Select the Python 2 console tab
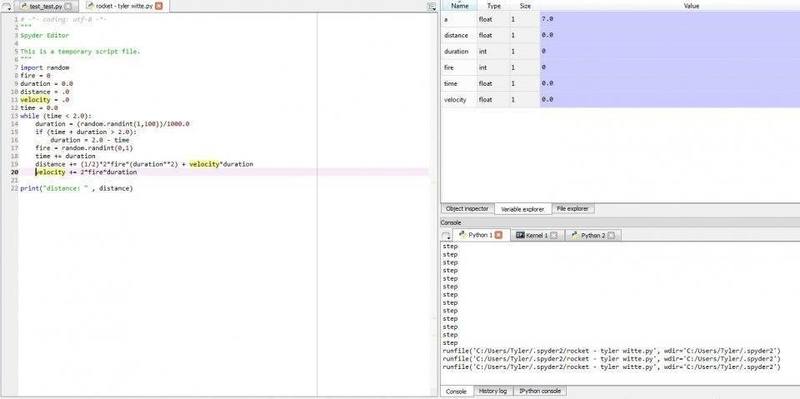This screenshot has height=399, width=800. [593, 235]
